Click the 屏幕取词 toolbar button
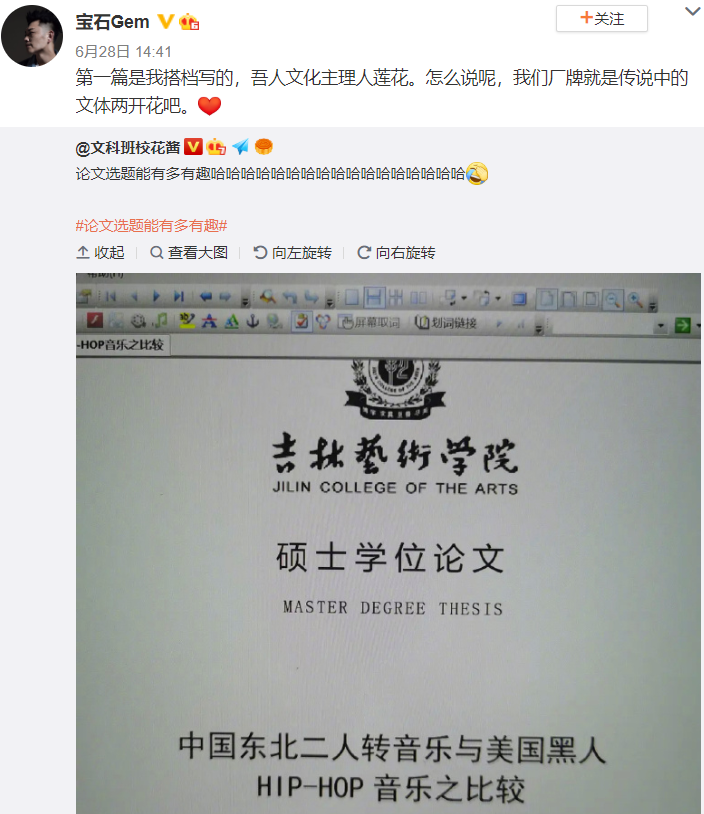The height and width of the screenshot is (814, 704). click(369, 323)
